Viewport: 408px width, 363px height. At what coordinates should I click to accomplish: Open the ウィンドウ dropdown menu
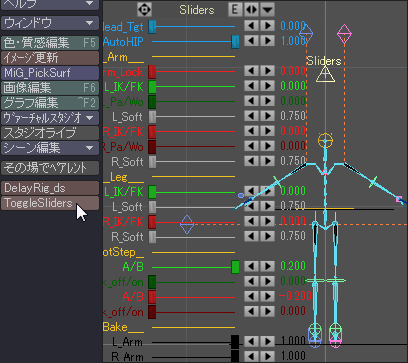click(50, 23)
